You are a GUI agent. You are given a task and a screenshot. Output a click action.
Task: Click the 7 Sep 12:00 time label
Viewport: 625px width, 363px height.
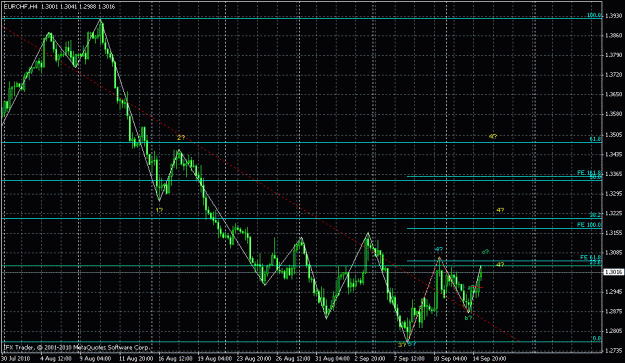pyautogui.click(x=409, y=358)
